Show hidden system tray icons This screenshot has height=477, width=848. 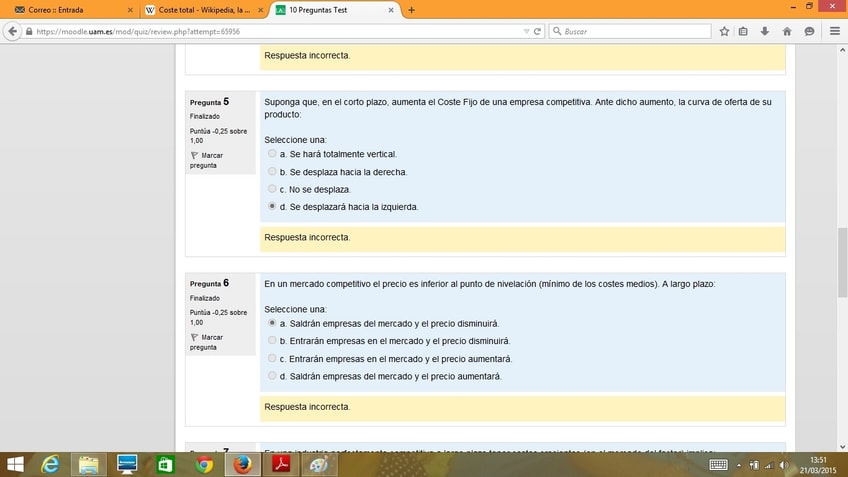point(739,465)
